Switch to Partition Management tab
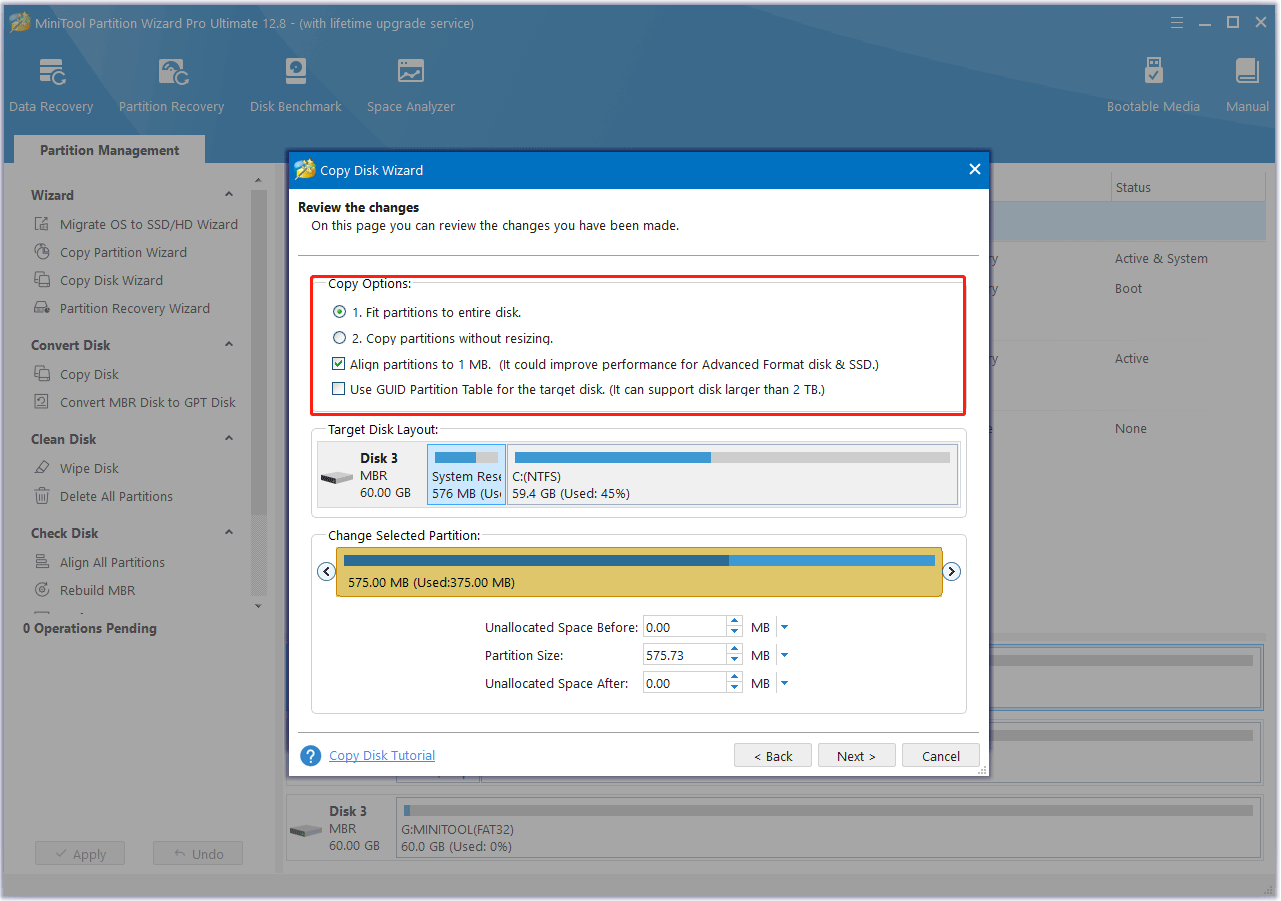Screen dimensions: 1281x901 pyautogui.click(x=109, y=150)
